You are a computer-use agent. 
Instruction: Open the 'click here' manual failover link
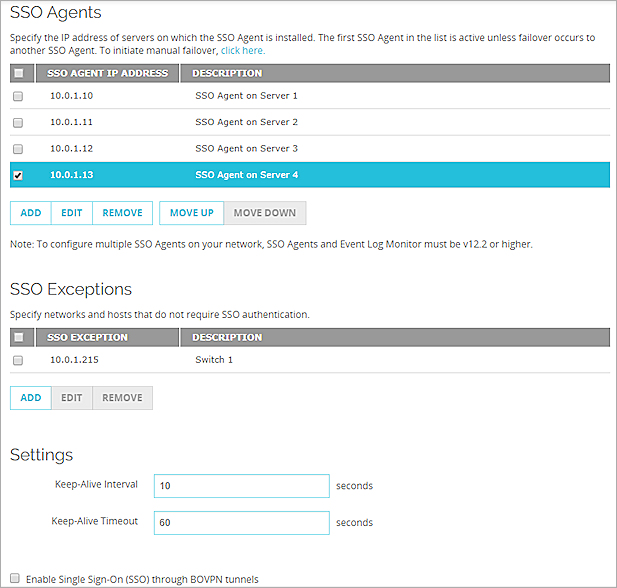(x=243, y=50)
